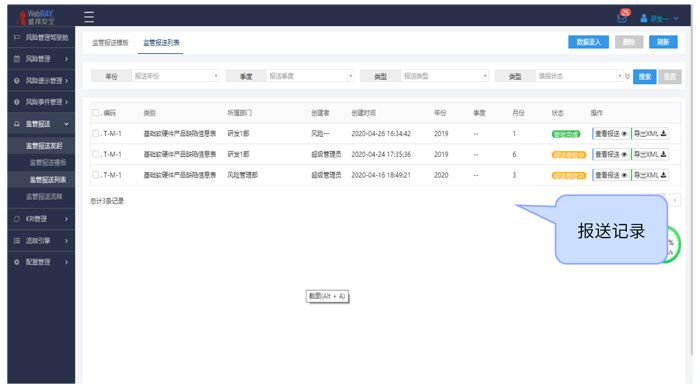Image resolution: width=700 pixels, height=387 pixels.
Task: Click the list icon beside 流程引擎
Action: click(x=17, y=241)
